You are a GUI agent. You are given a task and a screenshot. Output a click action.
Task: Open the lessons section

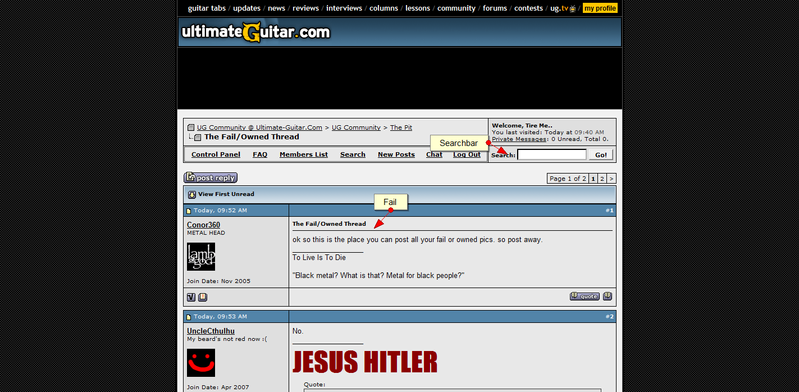[x=418, y=8]
